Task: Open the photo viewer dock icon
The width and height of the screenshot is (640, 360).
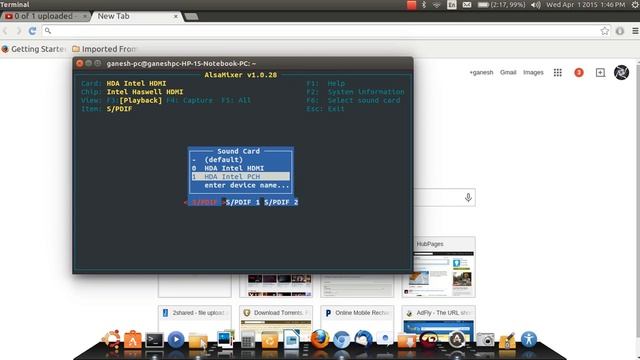Action: pos(225,339)
